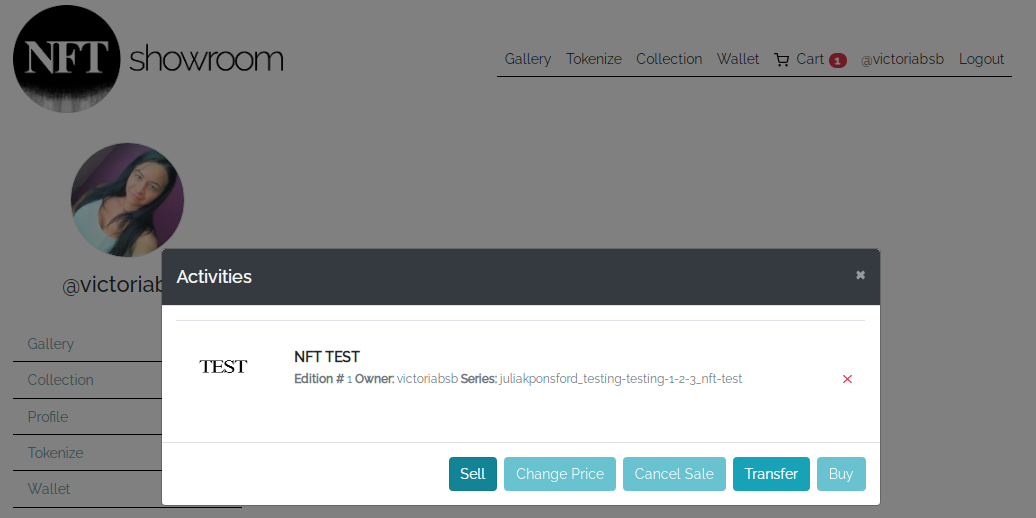Click Logout in top navigation
The image size is (1036, 518).
coord(982,59)
